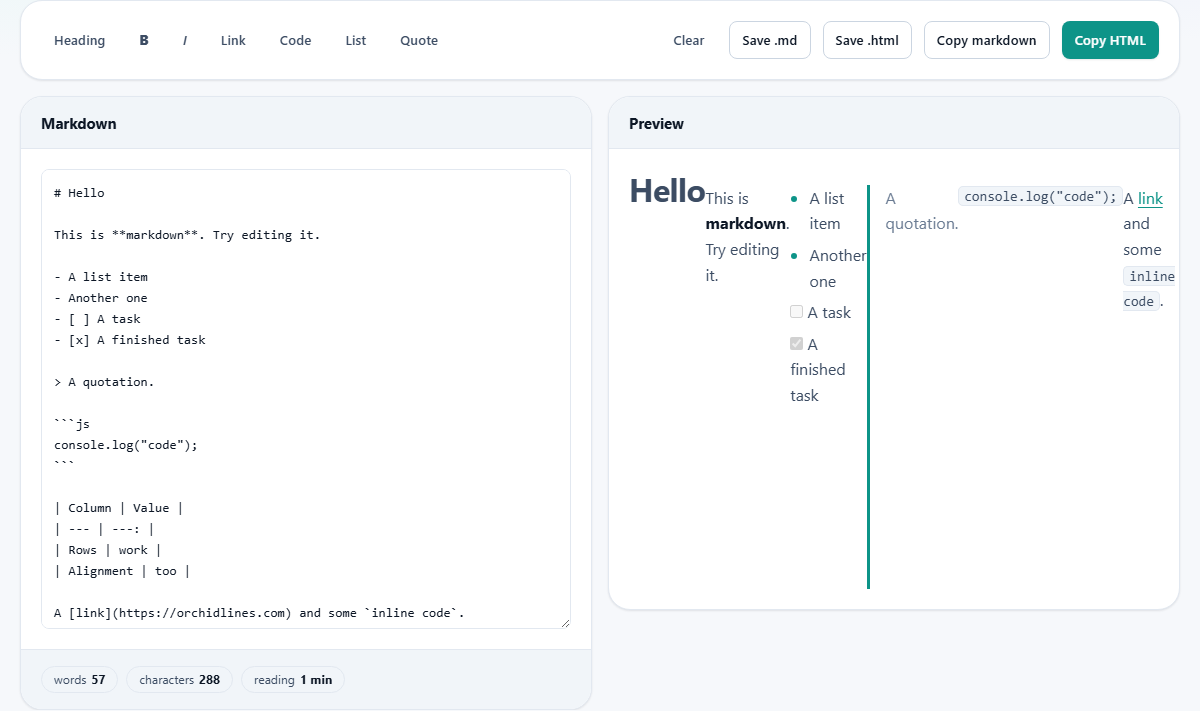This screenshot has width=1200, height=711.
Task: Click the 'A list item' bullet in the preview
Action: point(827,211)
